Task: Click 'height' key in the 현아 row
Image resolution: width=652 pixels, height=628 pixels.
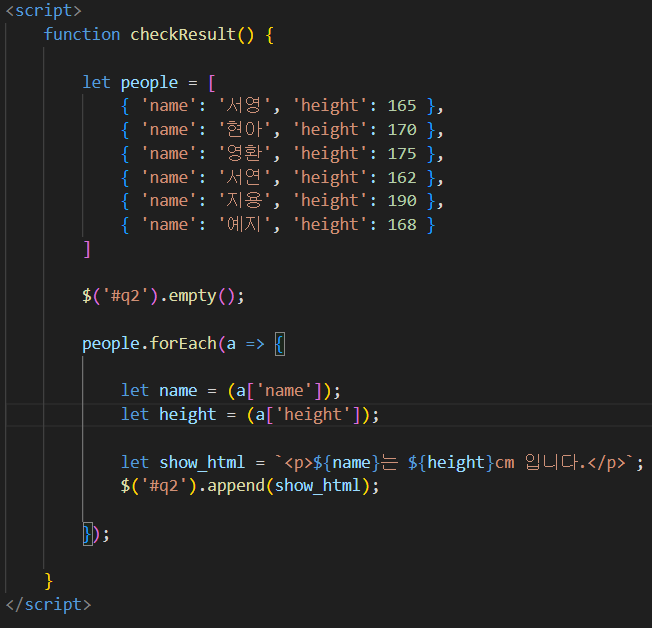Action: pyautogui.click(x=330, y=130)
